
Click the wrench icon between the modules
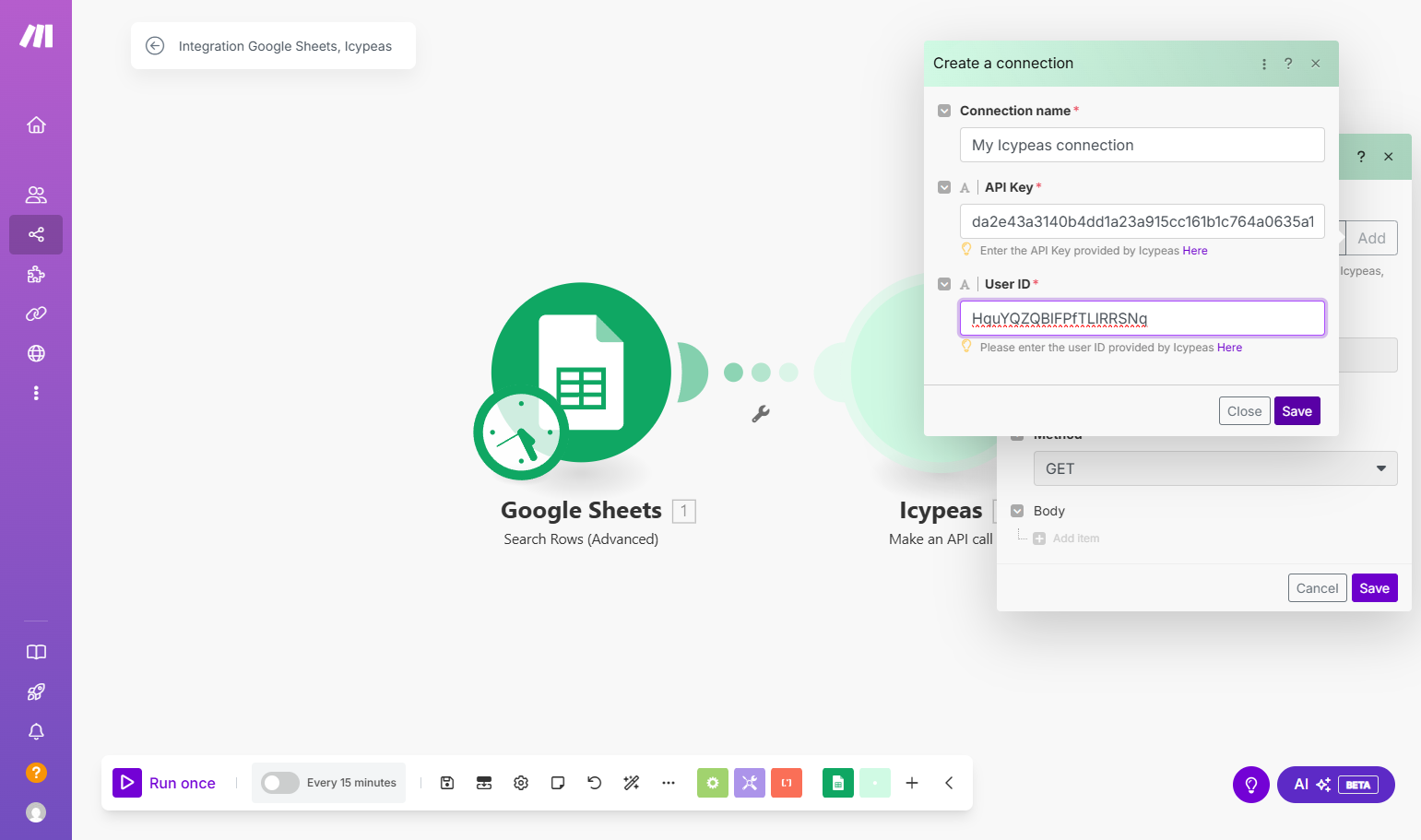(761, 414)
